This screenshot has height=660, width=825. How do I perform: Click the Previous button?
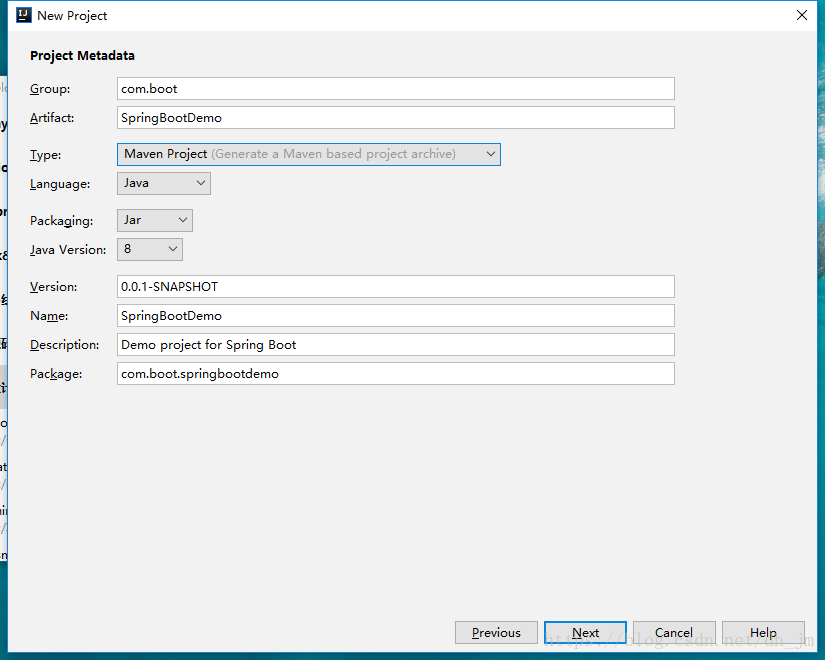tap(496, 632)
